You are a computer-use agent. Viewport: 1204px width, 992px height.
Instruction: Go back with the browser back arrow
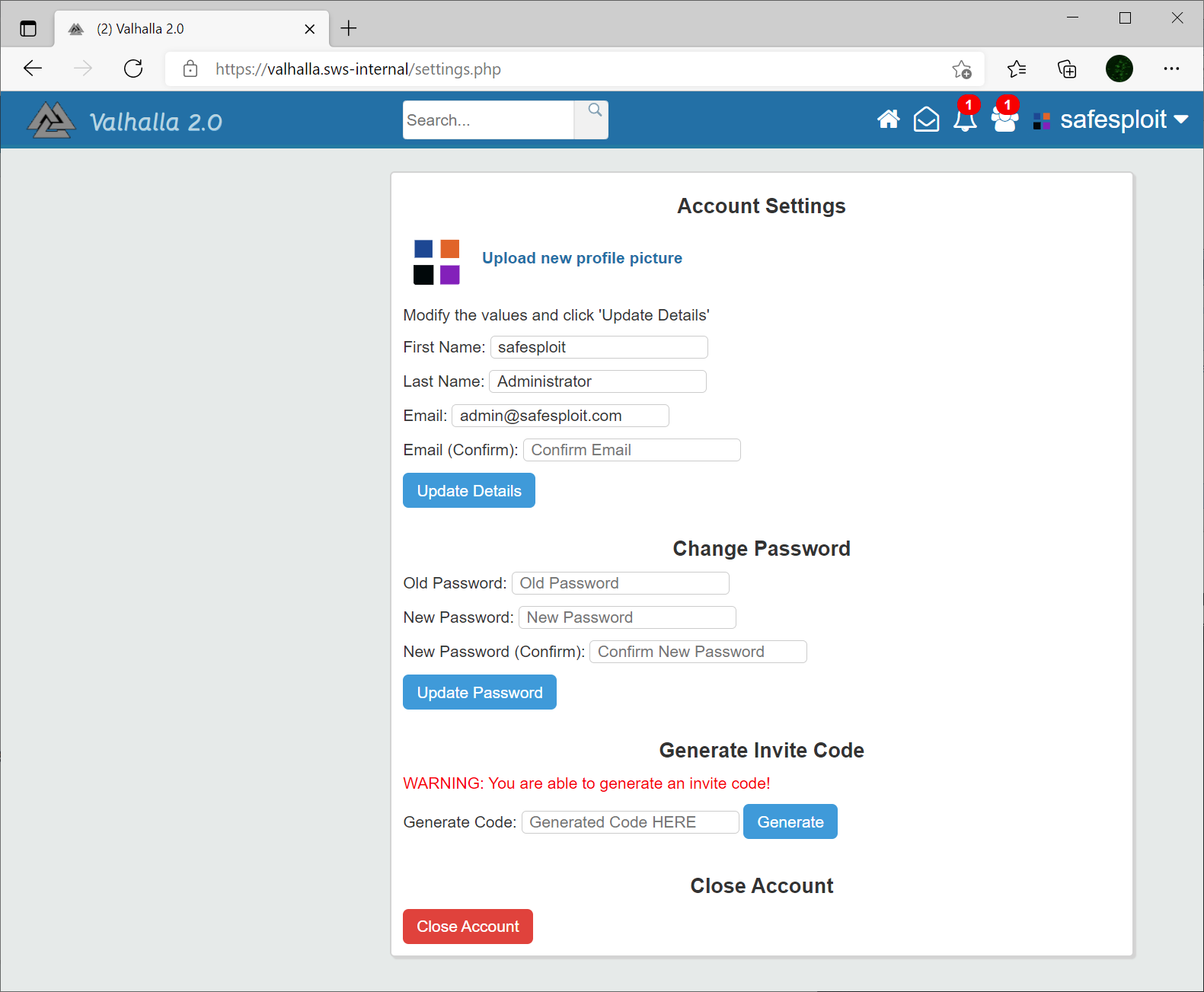click(x=33, y=69)
